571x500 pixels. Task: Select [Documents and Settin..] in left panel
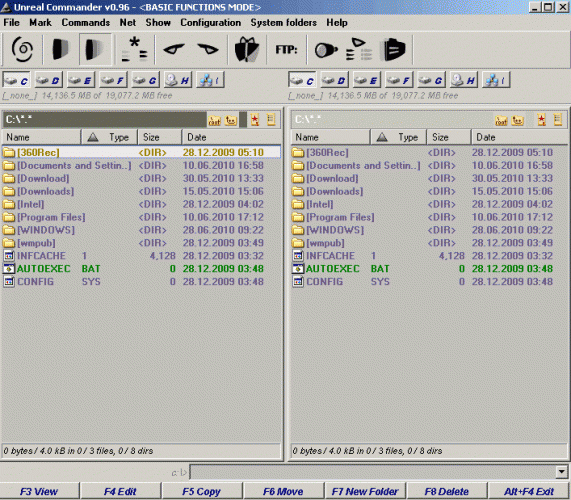tap(141, 165)
